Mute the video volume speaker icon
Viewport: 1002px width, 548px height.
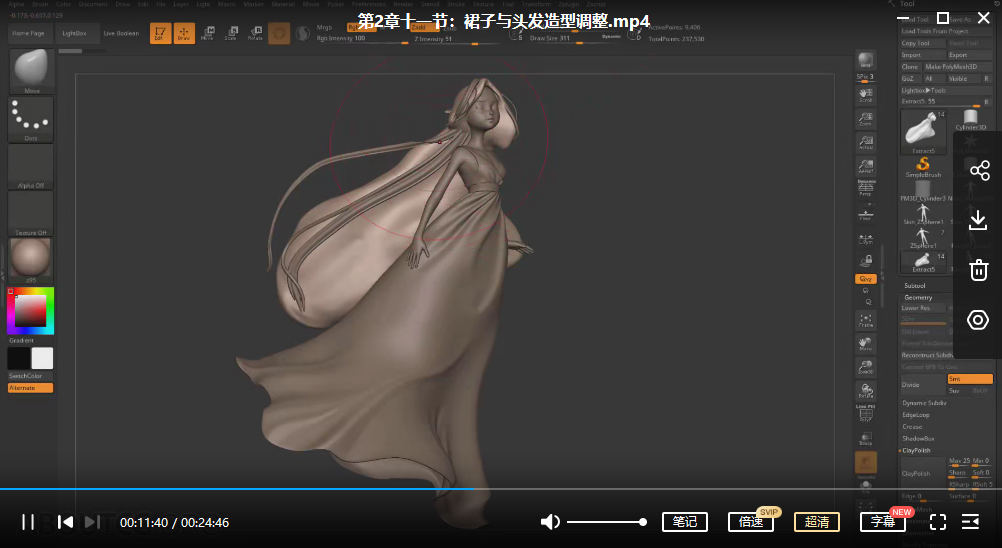tap(550, 522)
